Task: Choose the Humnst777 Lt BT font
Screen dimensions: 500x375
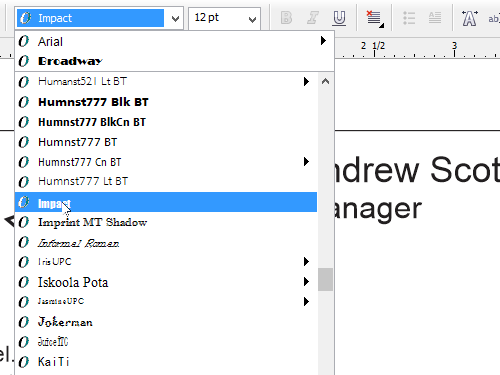Action: click(x=166, y=181)
